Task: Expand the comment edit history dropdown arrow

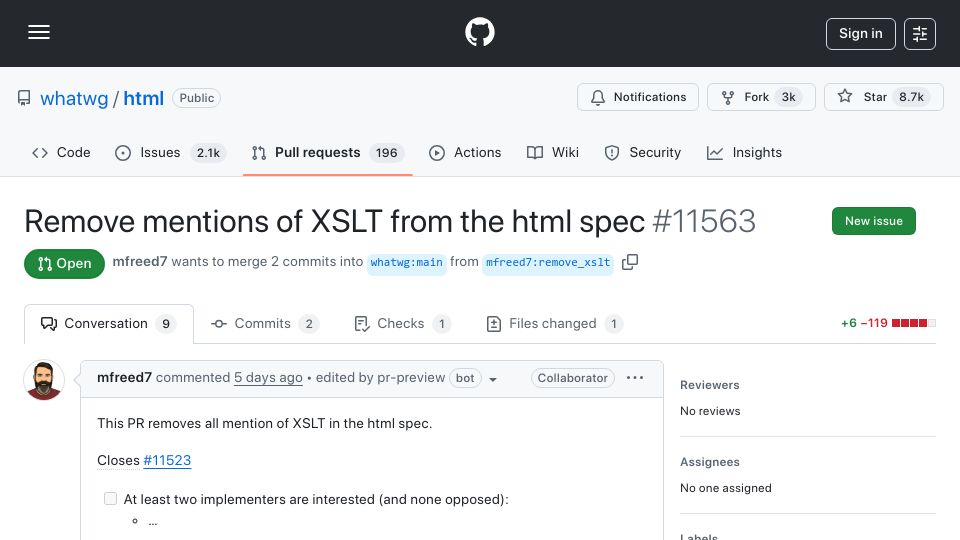Action: [493, 380]
